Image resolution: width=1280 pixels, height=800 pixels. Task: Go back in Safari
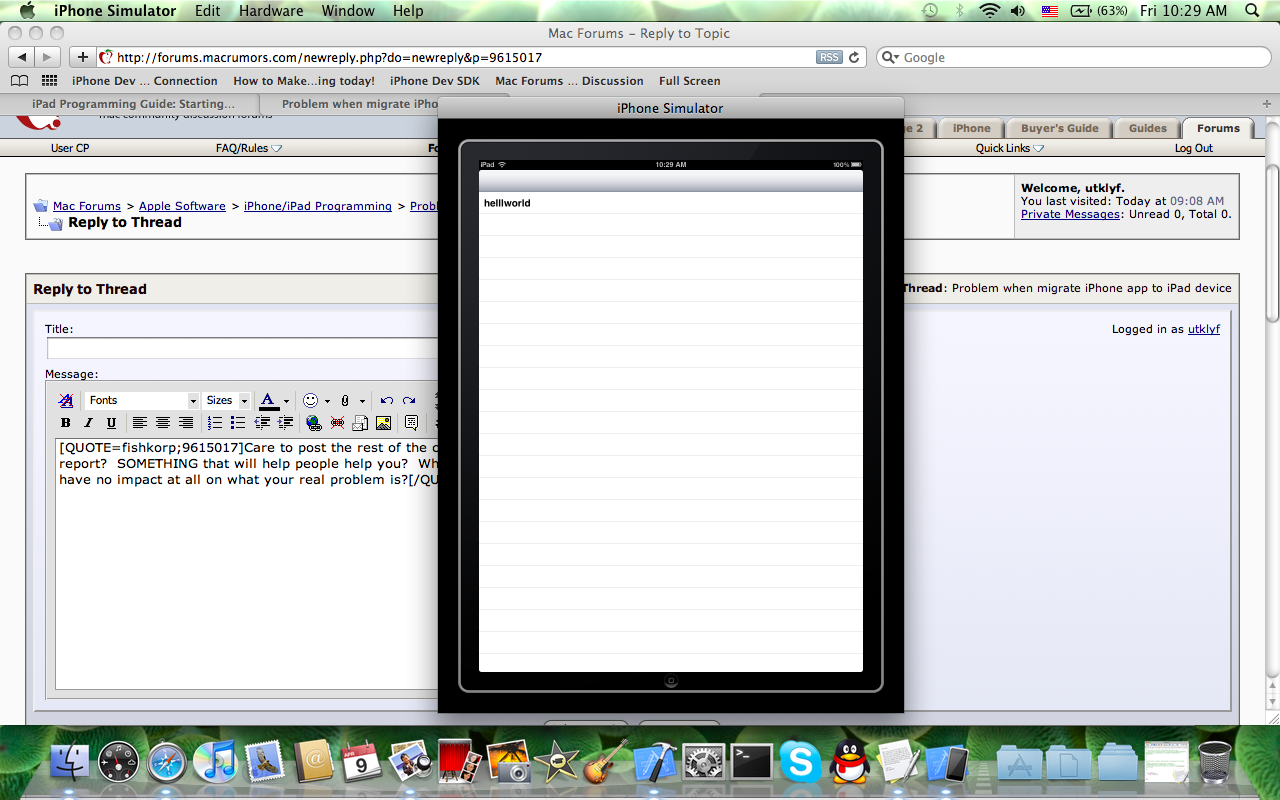pyautogui.click(x=22, y=57)
